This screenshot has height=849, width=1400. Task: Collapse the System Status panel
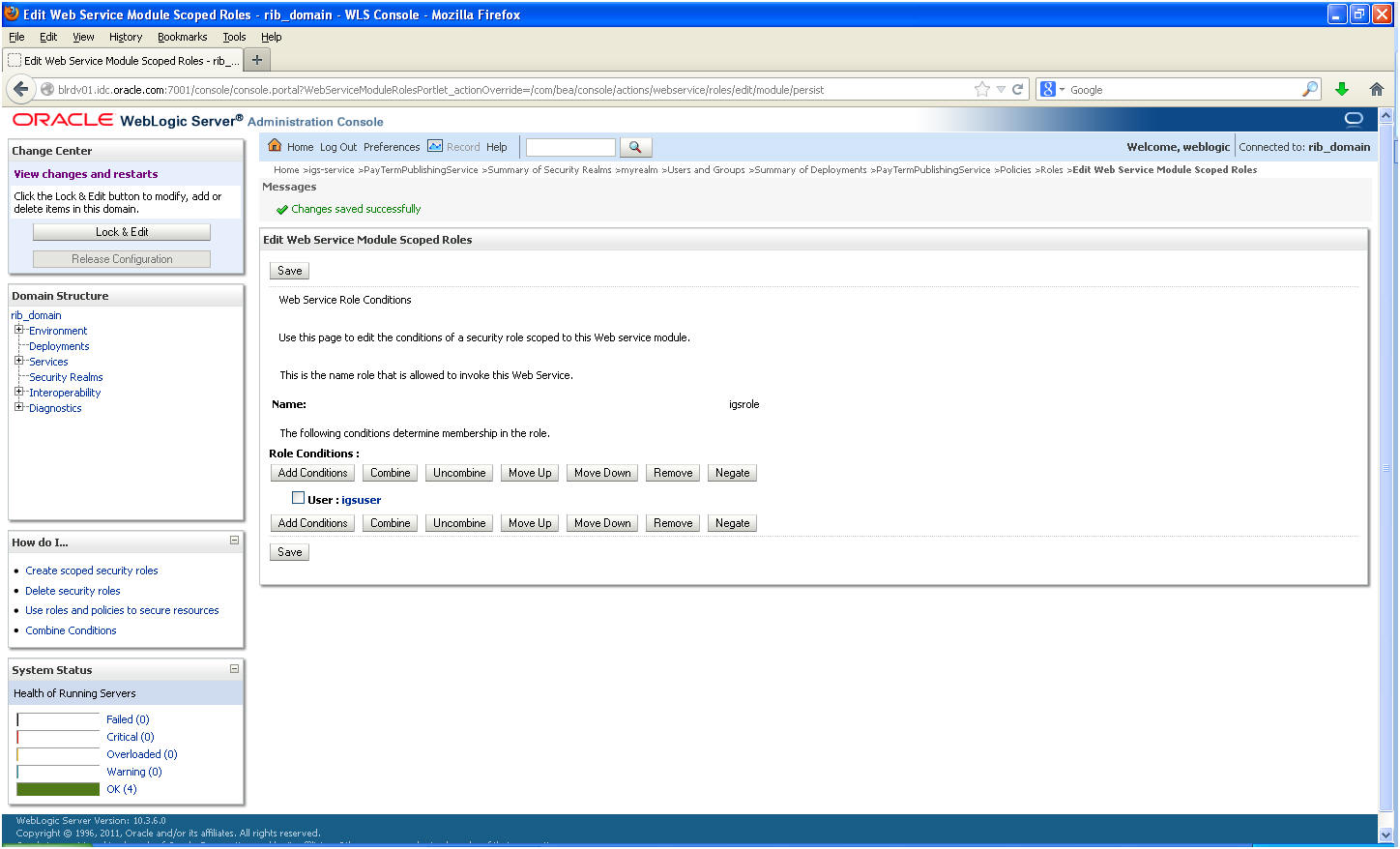(234, 668)
